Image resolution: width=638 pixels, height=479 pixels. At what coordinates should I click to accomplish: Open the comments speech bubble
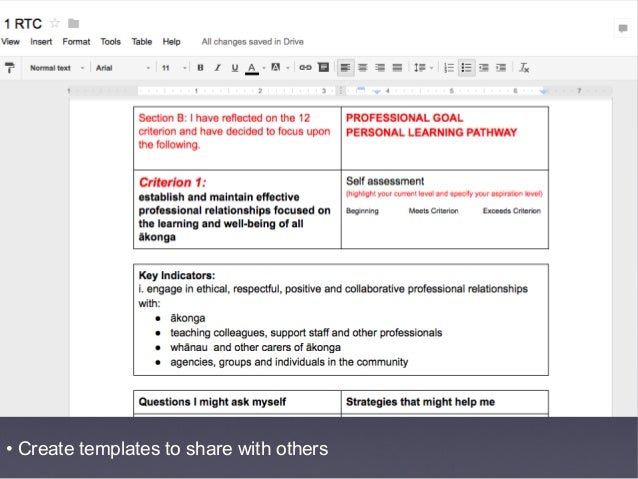[623, 28]
